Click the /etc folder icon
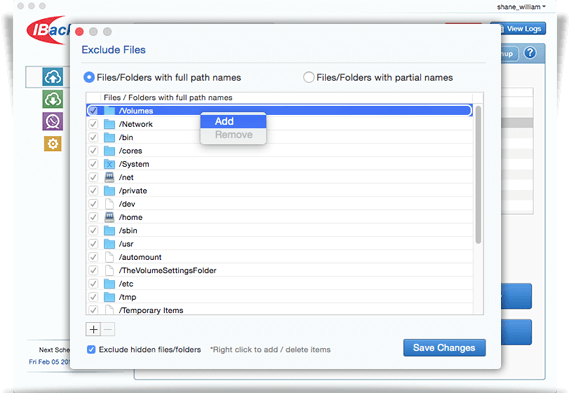570x393 pixels. click(109, 284)
